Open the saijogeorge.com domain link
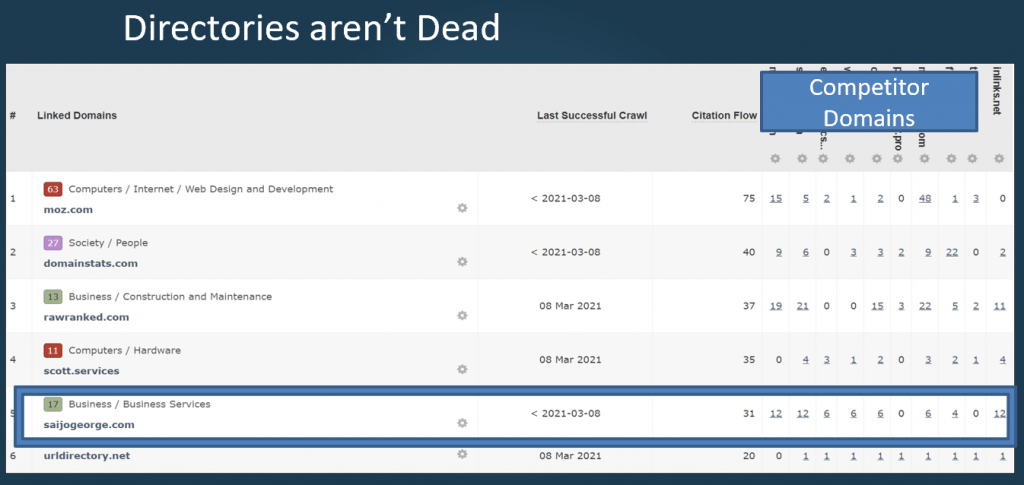Screen dimensions: 1024x485 [x=89, y=424]
